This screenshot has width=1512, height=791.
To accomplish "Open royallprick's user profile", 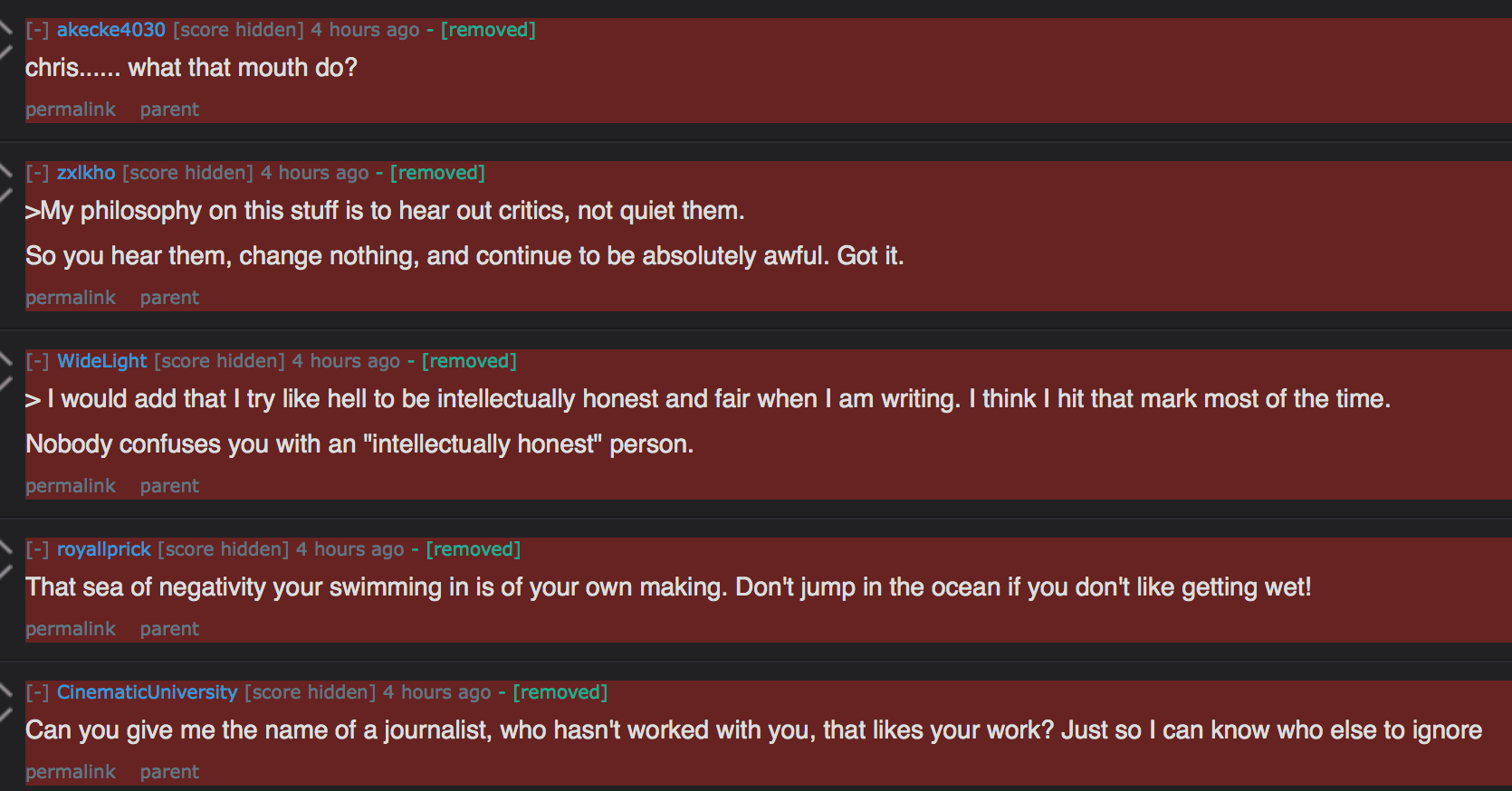I will [x=104, y=549].
